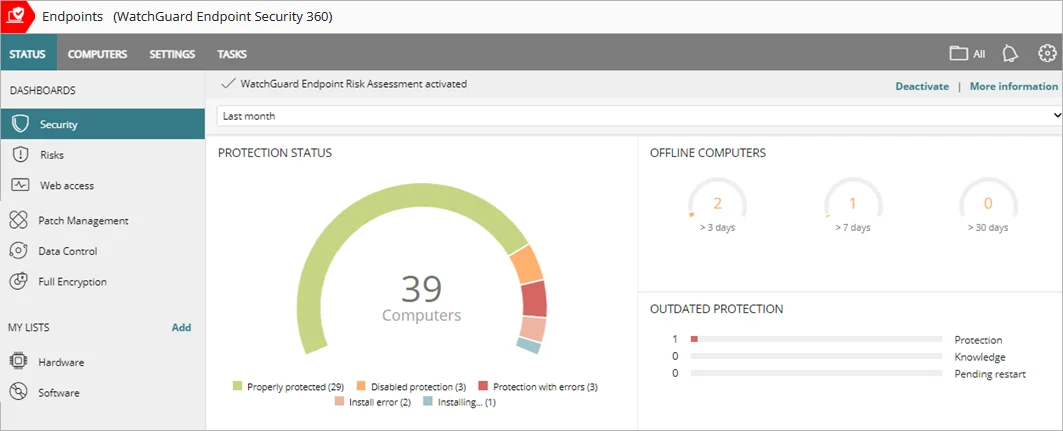Click the Risk Assessment activated checkmark

point(228,85)
